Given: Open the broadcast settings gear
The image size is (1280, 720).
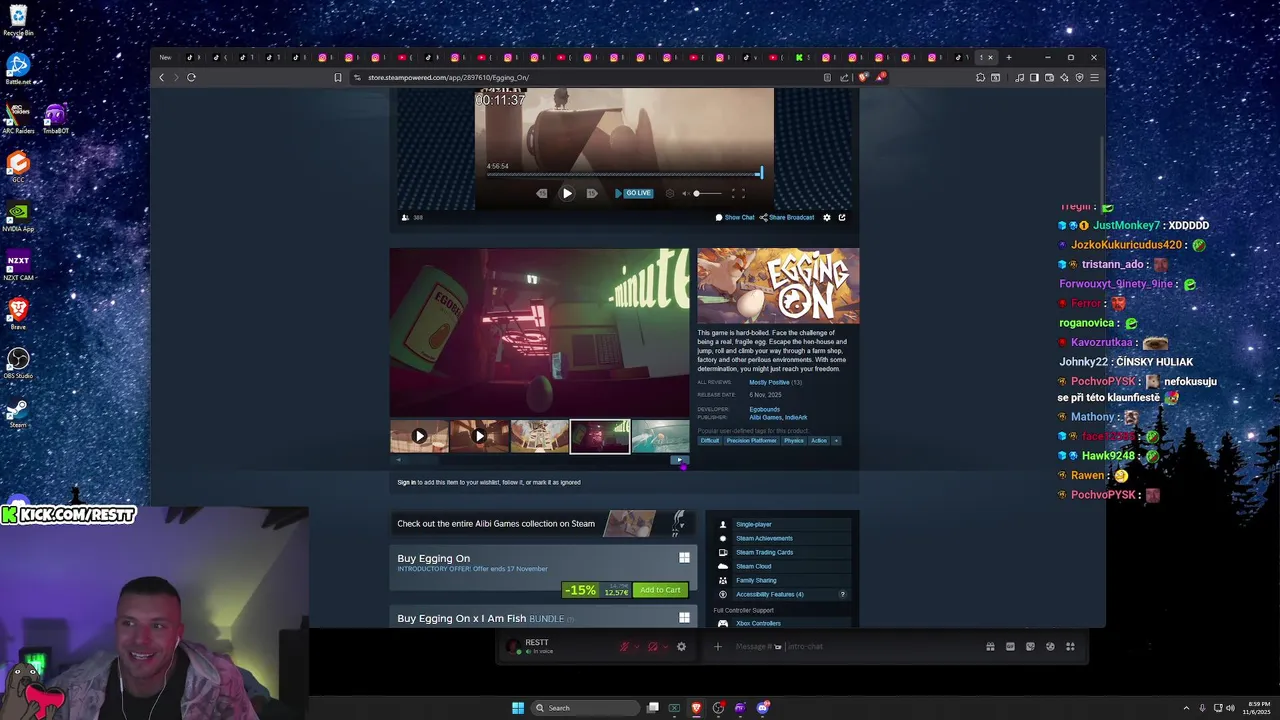Looking at the screenshot, I should [x=826, y=217].
